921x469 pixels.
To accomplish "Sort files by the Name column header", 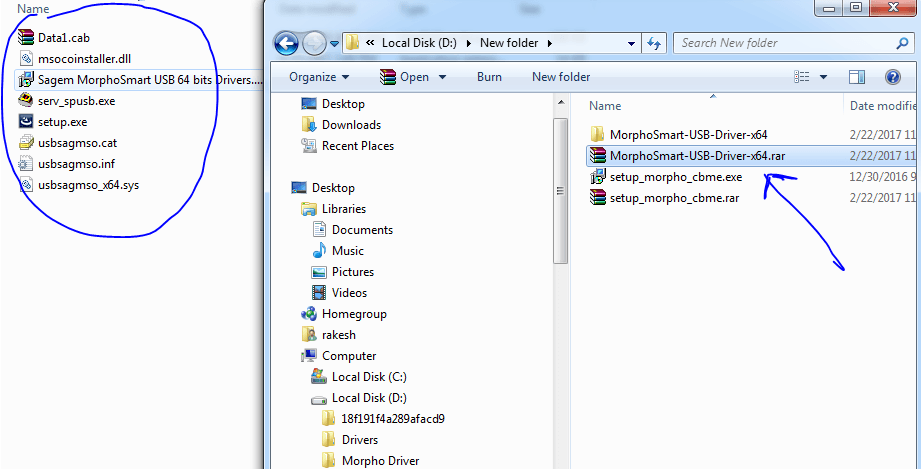I will tap(606, 106).
